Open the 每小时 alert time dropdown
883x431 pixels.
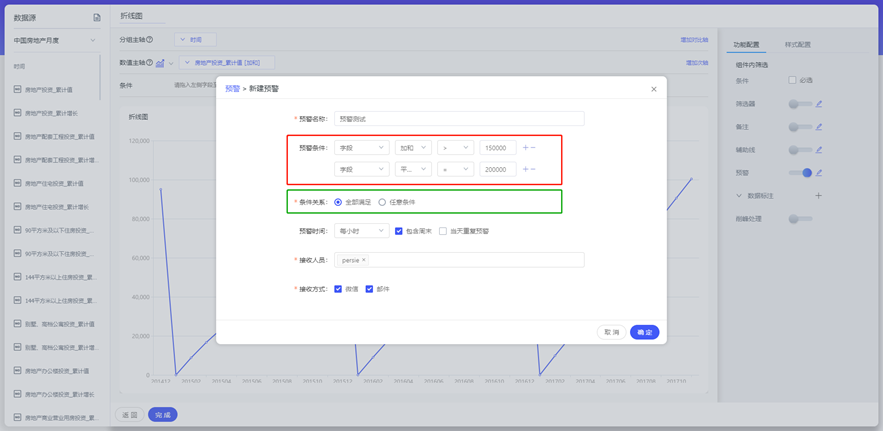(361, 231)
